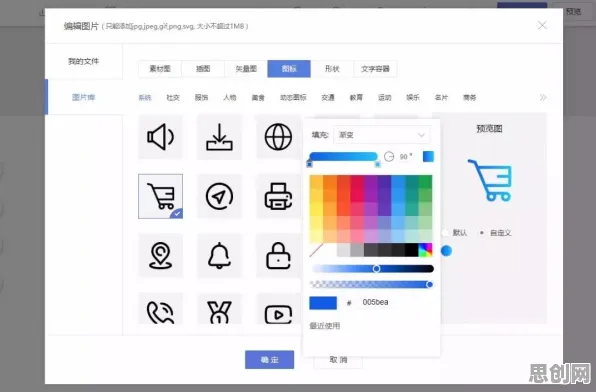Pick the video play icon

[x=278, y=309]
